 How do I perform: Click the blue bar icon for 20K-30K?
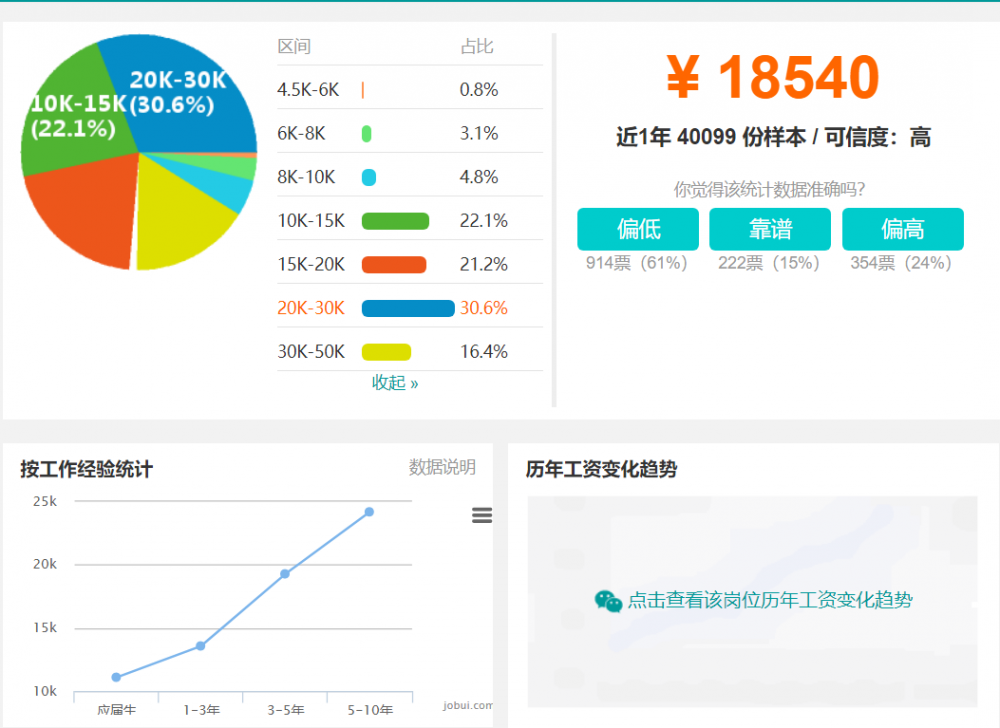pos(408,308)
